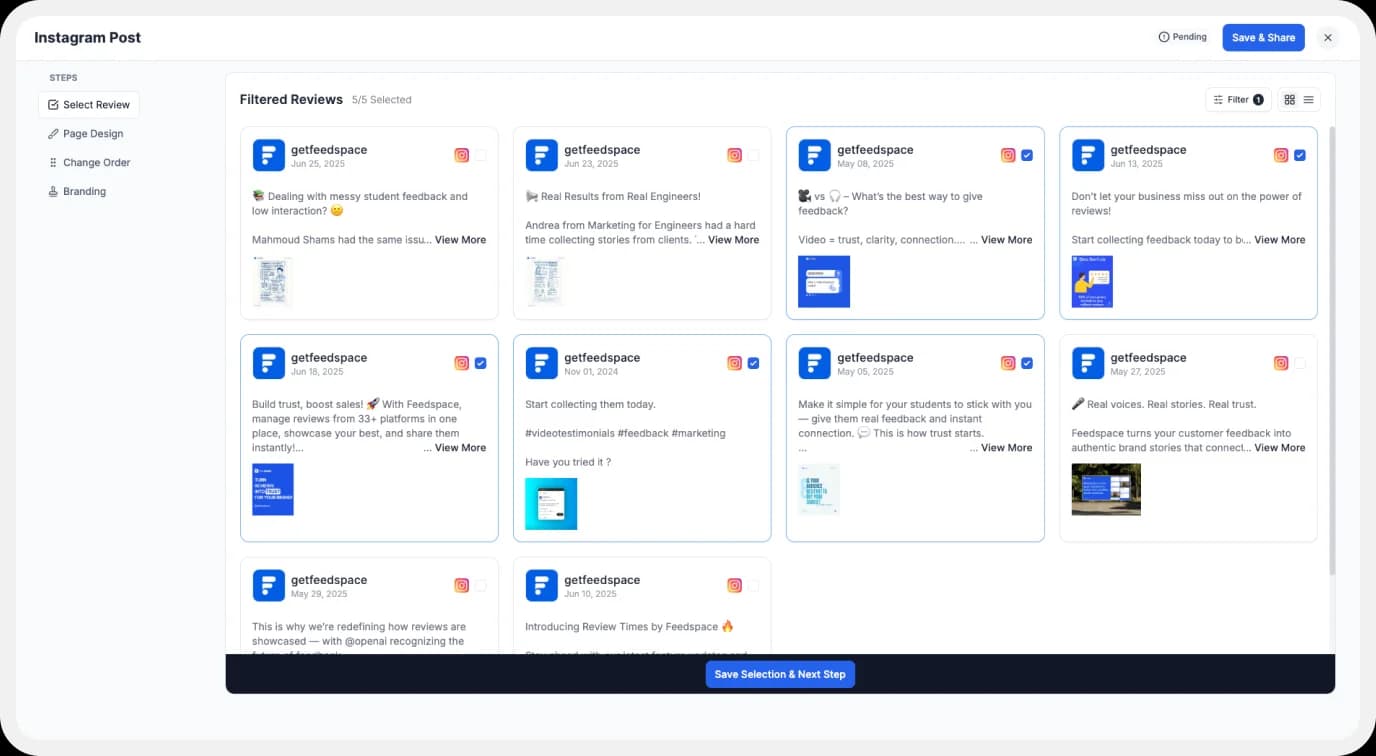Click Save Selection & Next Step
Viewport: 1376px width, 756px height.
coord(780,674)
